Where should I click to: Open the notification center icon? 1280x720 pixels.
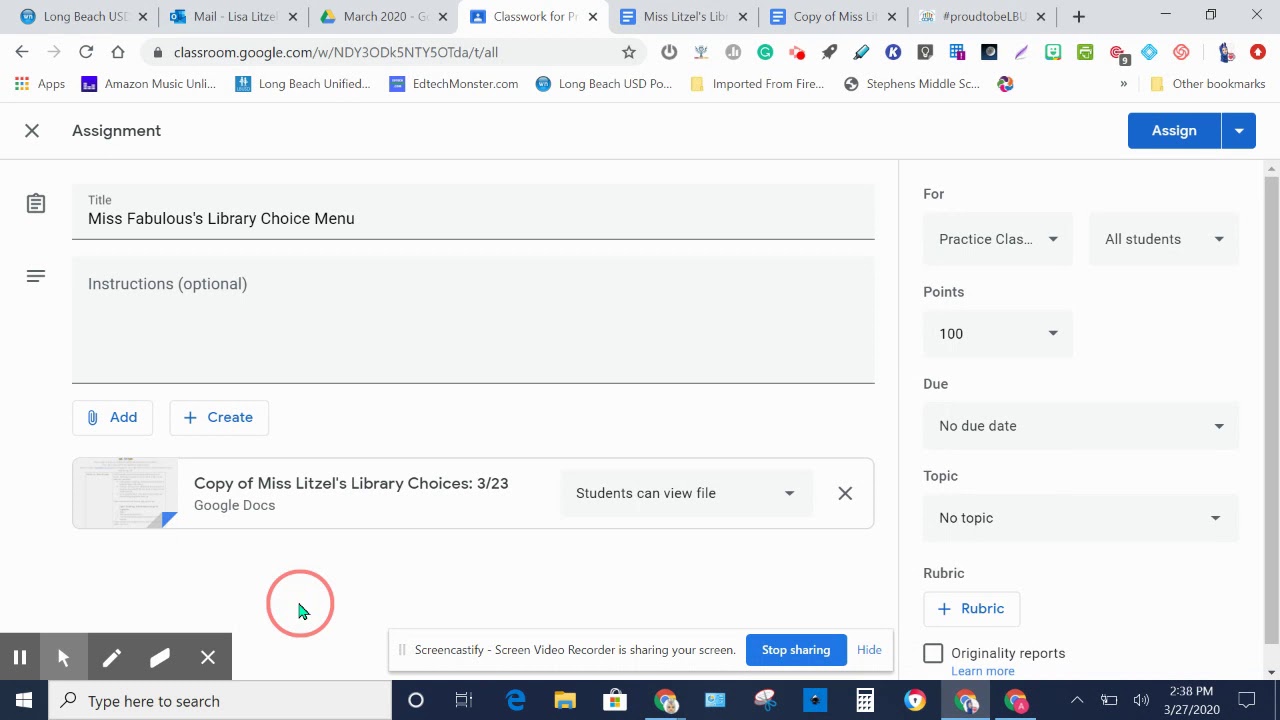[1246, 701]
